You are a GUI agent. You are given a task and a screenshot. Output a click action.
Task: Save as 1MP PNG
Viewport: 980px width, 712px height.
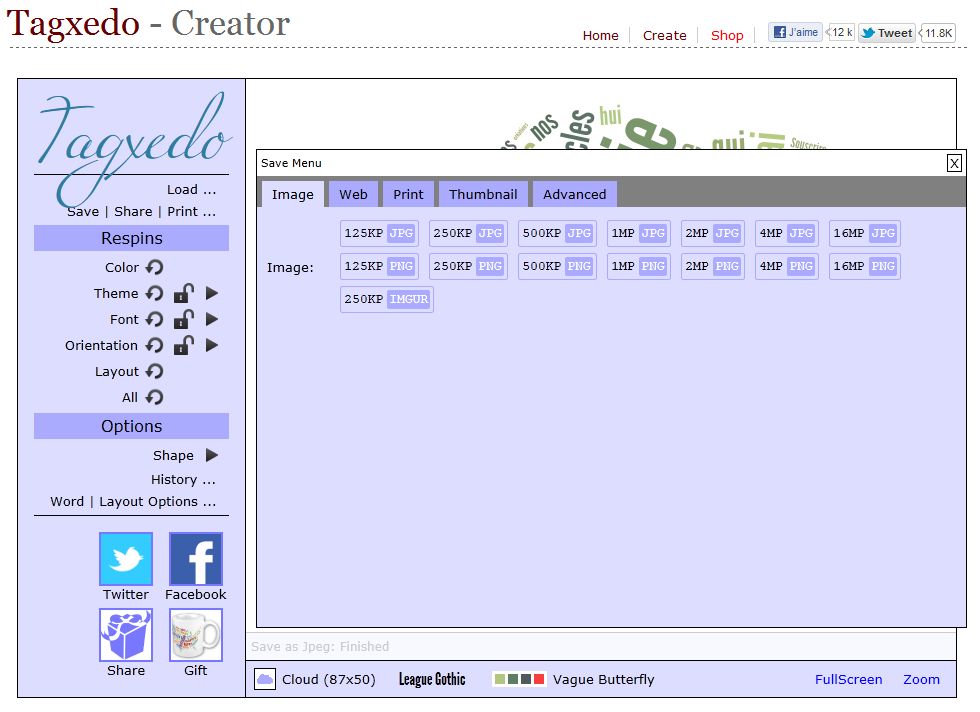tap(639, 266)
